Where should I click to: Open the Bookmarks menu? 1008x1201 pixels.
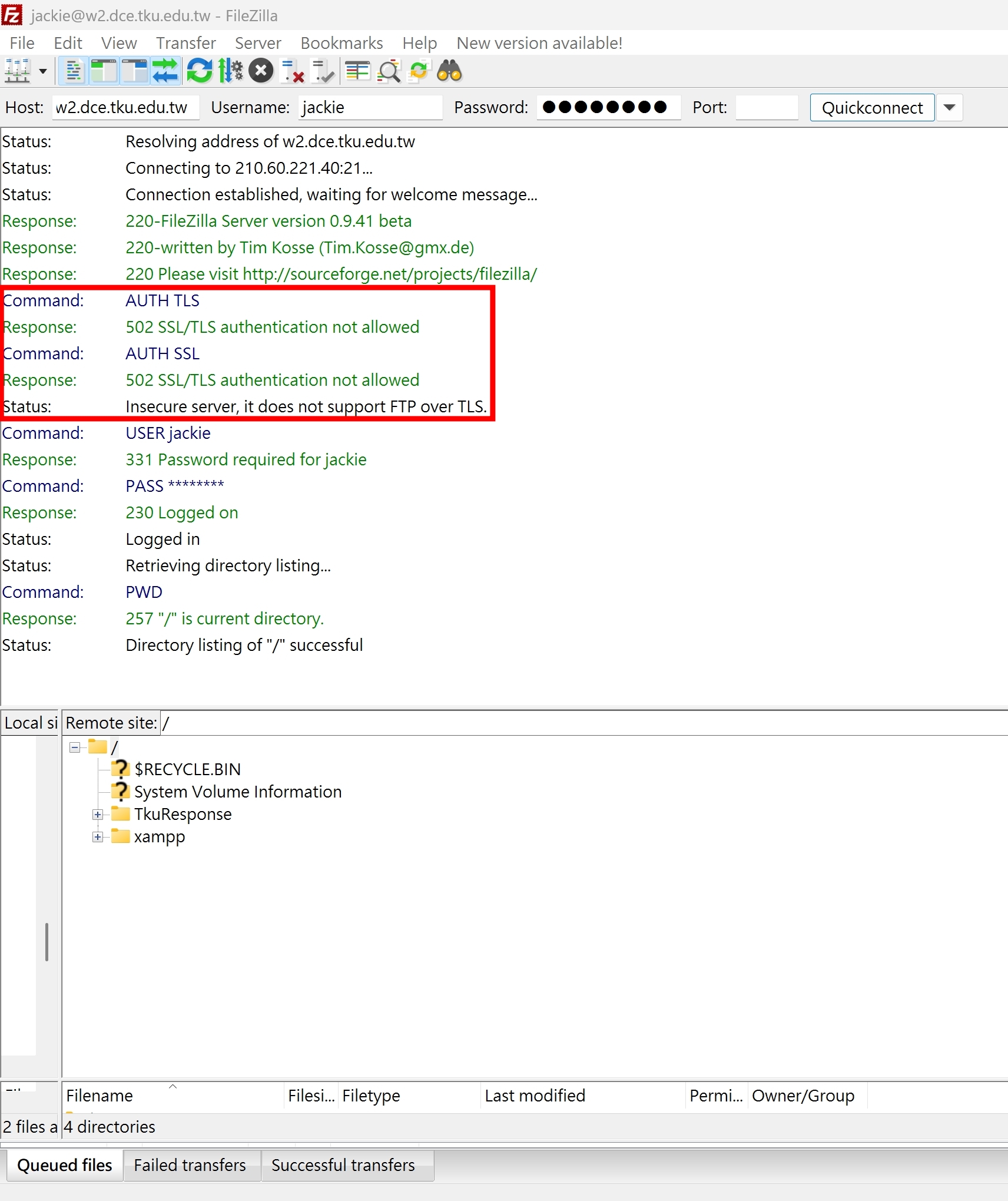(x=341, y=43)
